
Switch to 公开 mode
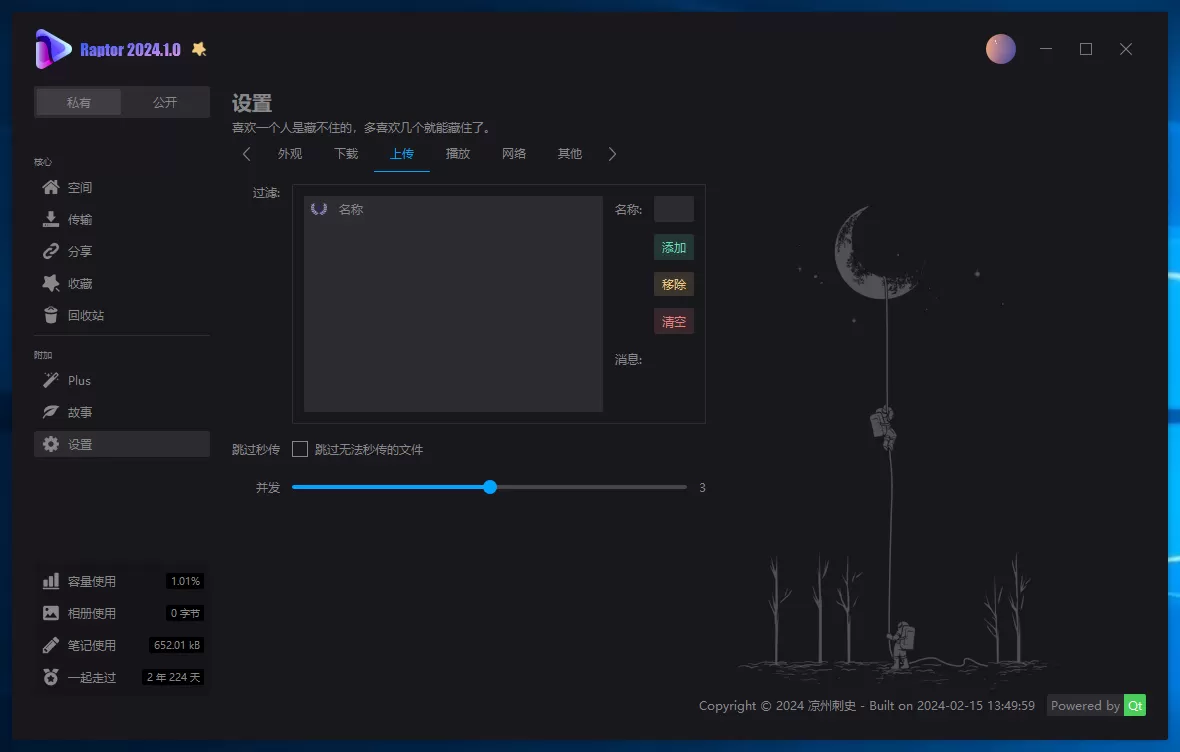[x=164, y=101]
